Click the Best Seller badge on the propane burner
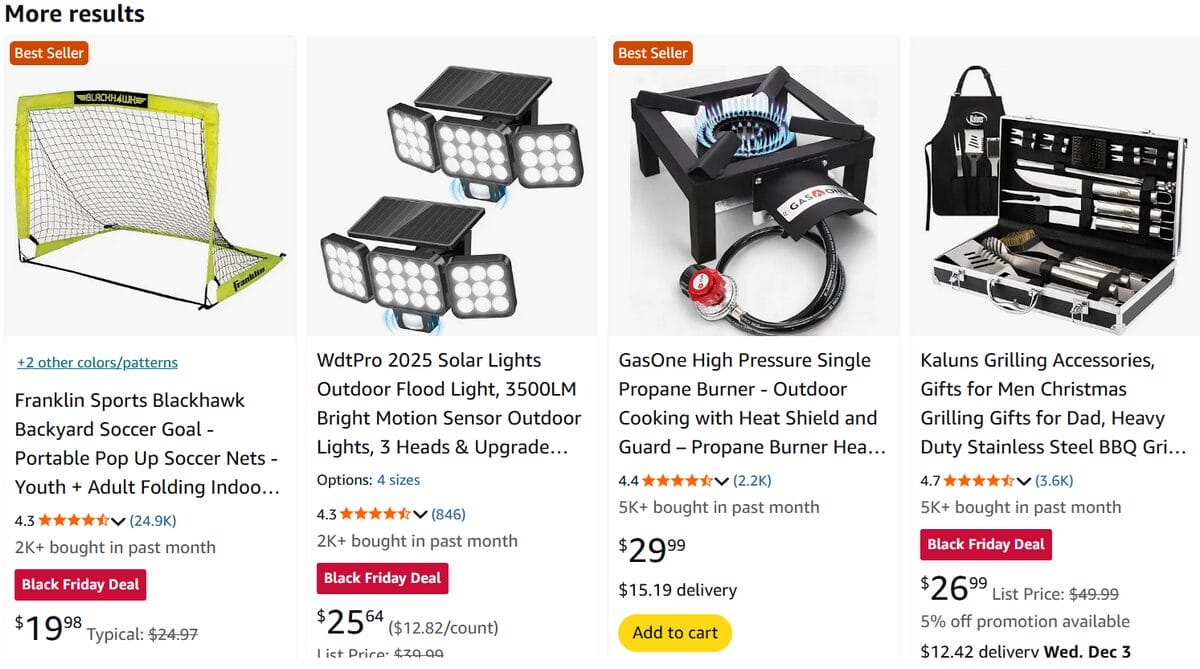Image resolution: width=1200 pixels, height=669 pixels. click(x=652, y=53)
